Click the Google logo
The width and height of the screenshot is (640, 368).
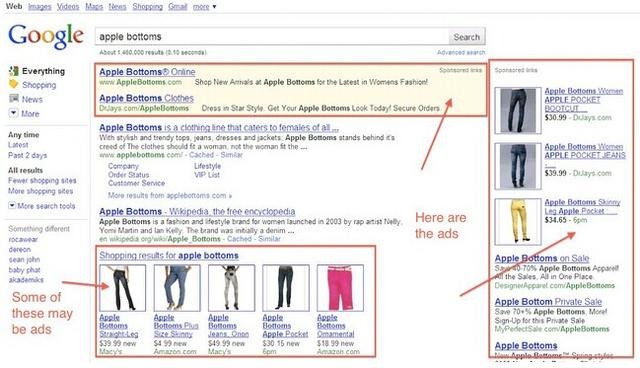[46, 36]
